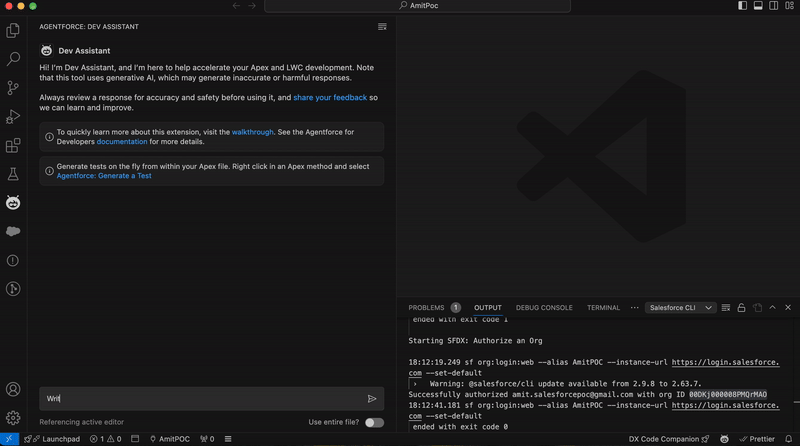Open the circled exclamation activity bar icon
This screenshot has height=446, width=800.
[13, 260]
